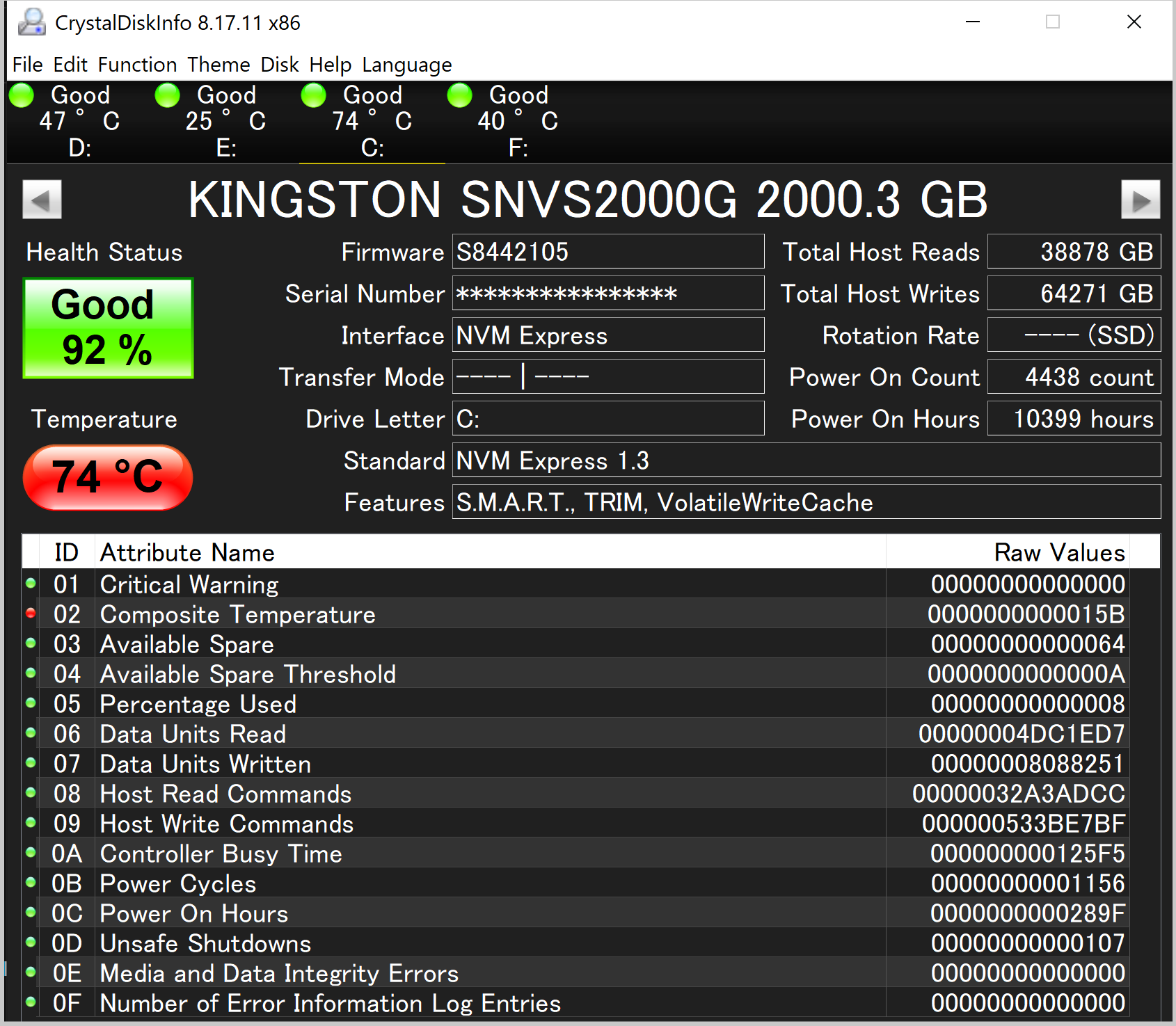Image resolution: width=1176 pixels, height=1026 pixels.
Task: Click raw value 00000004DC1ED7
Action: pyautogui.click(x=1022, y=734)
